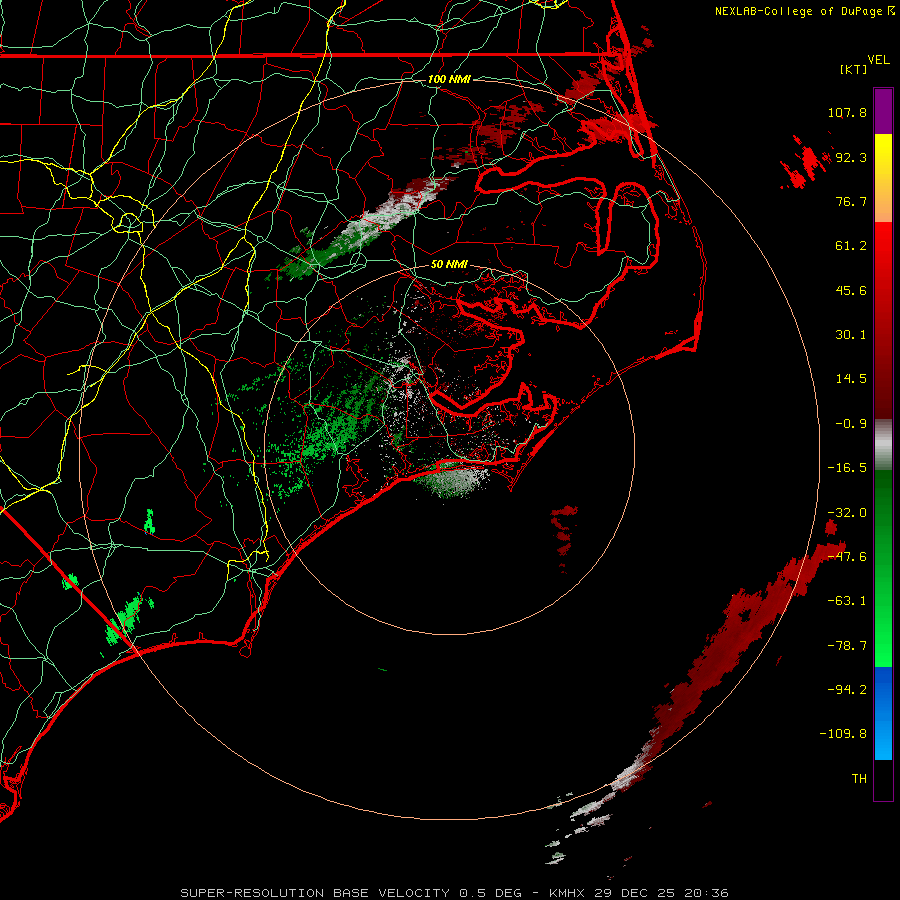Pick the purple segment of the velocity color bar
This screenshot has height=900, width=900.
883,111
